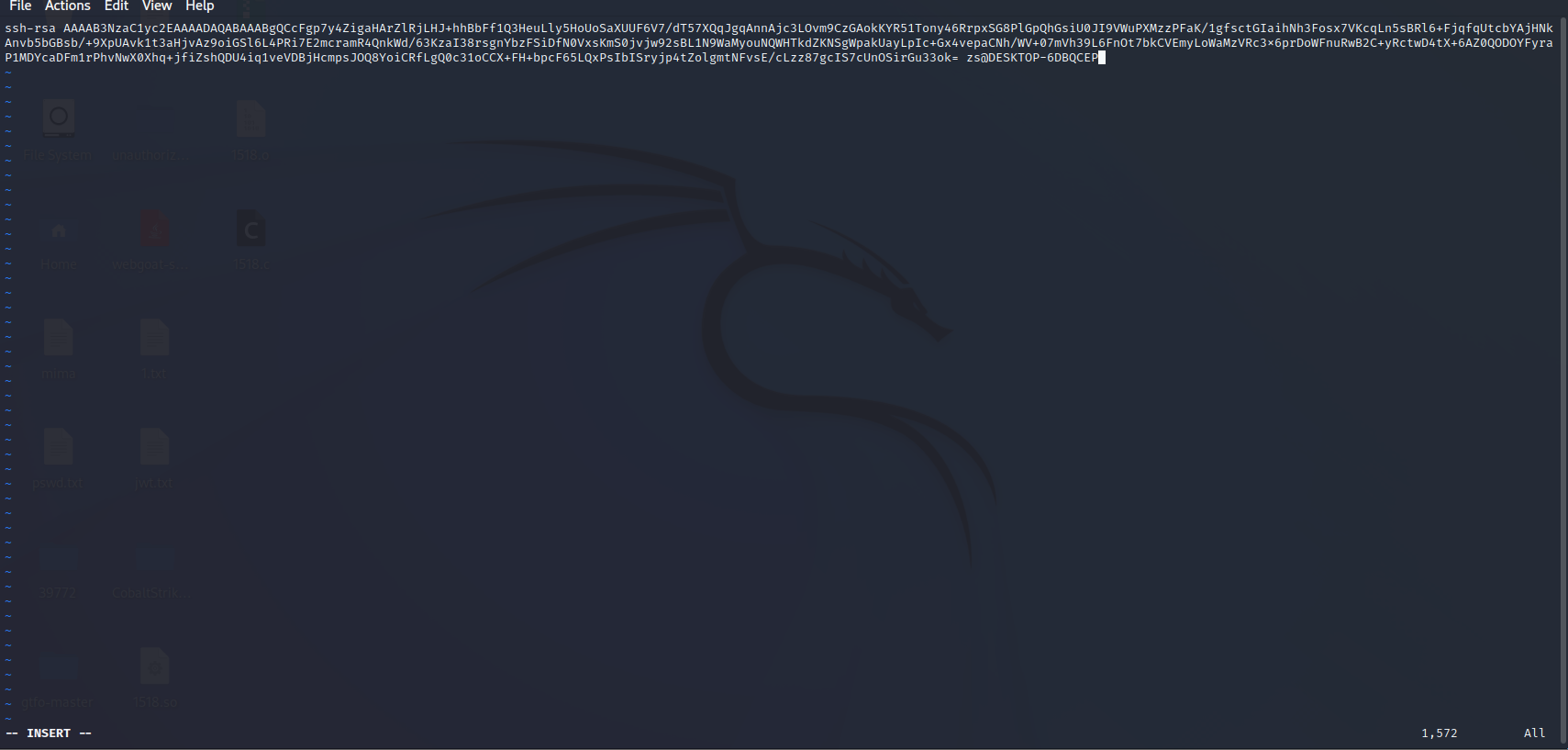Click the '-- INSERT --' mode indicator
The height and width of the screenshot is (750, 1568).
tap(49, 733)
